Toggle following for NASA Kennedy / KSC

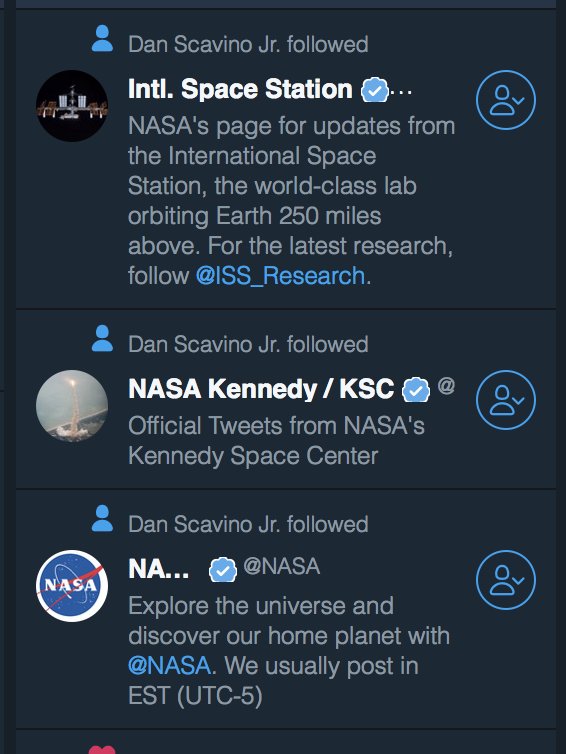[x=505, y=400]
